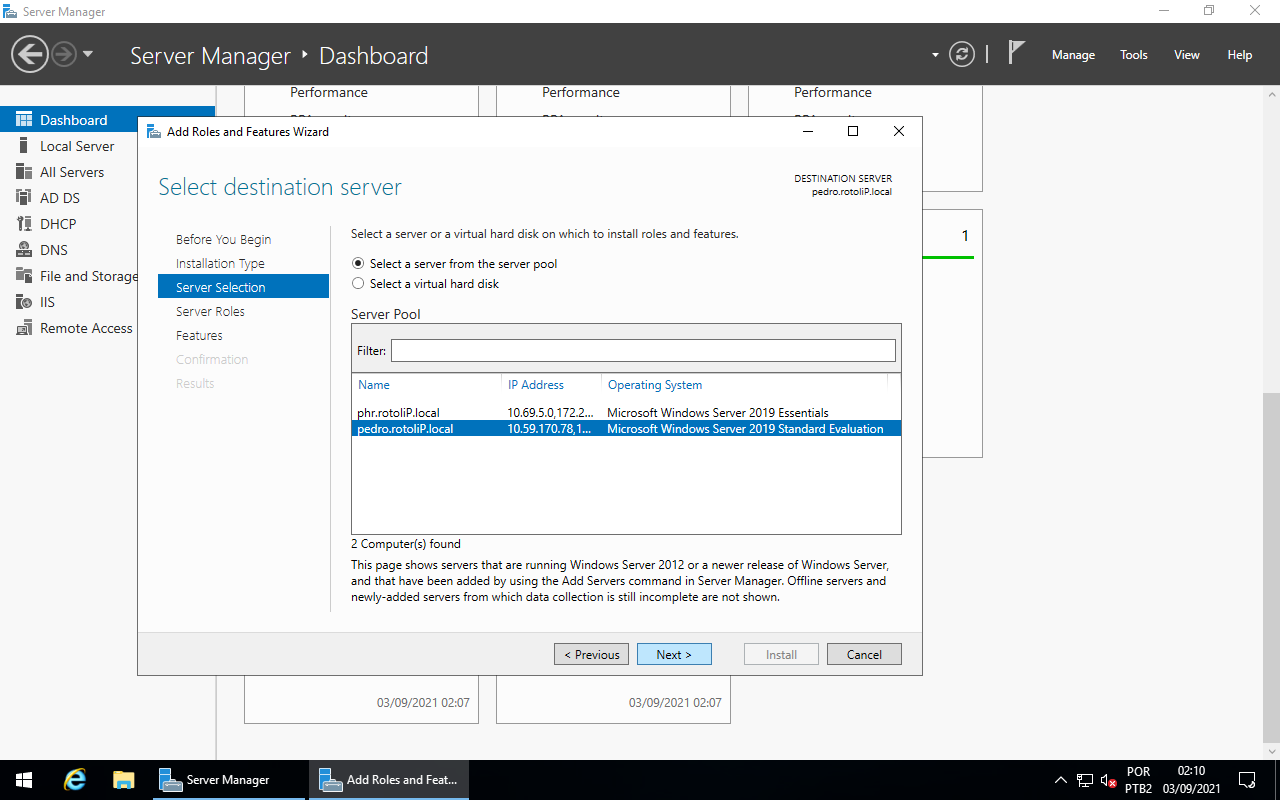This screenshot has height=800, width=1280.
Task: Open the Notifications flag icon
Action: (1016, 53)
